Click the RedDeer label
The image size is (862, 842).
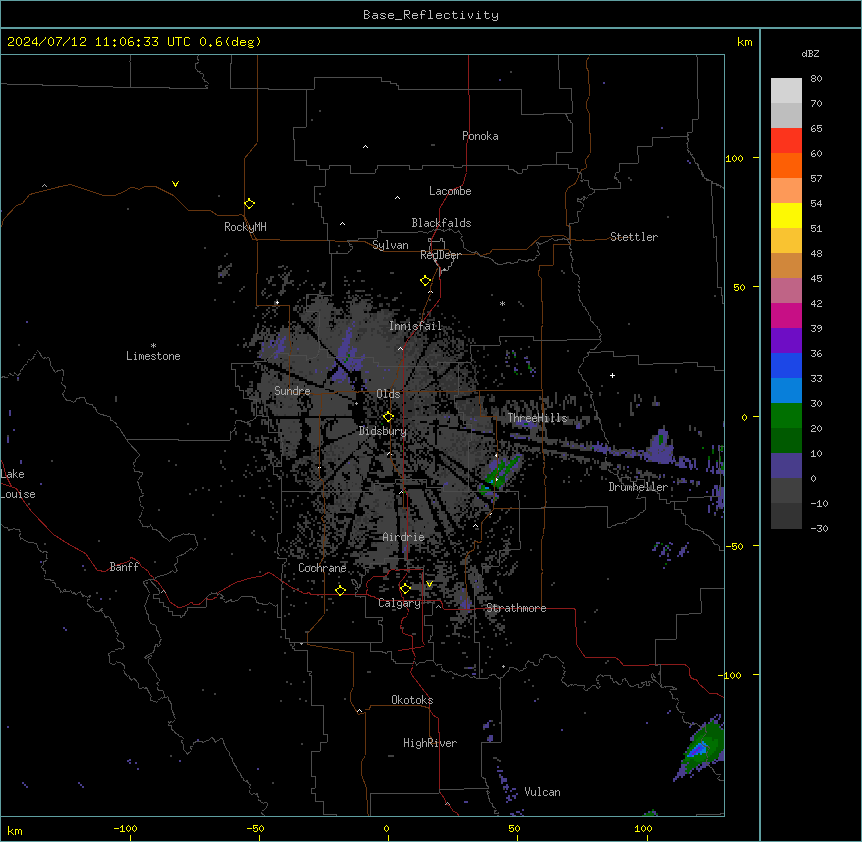tap(440, 255)
